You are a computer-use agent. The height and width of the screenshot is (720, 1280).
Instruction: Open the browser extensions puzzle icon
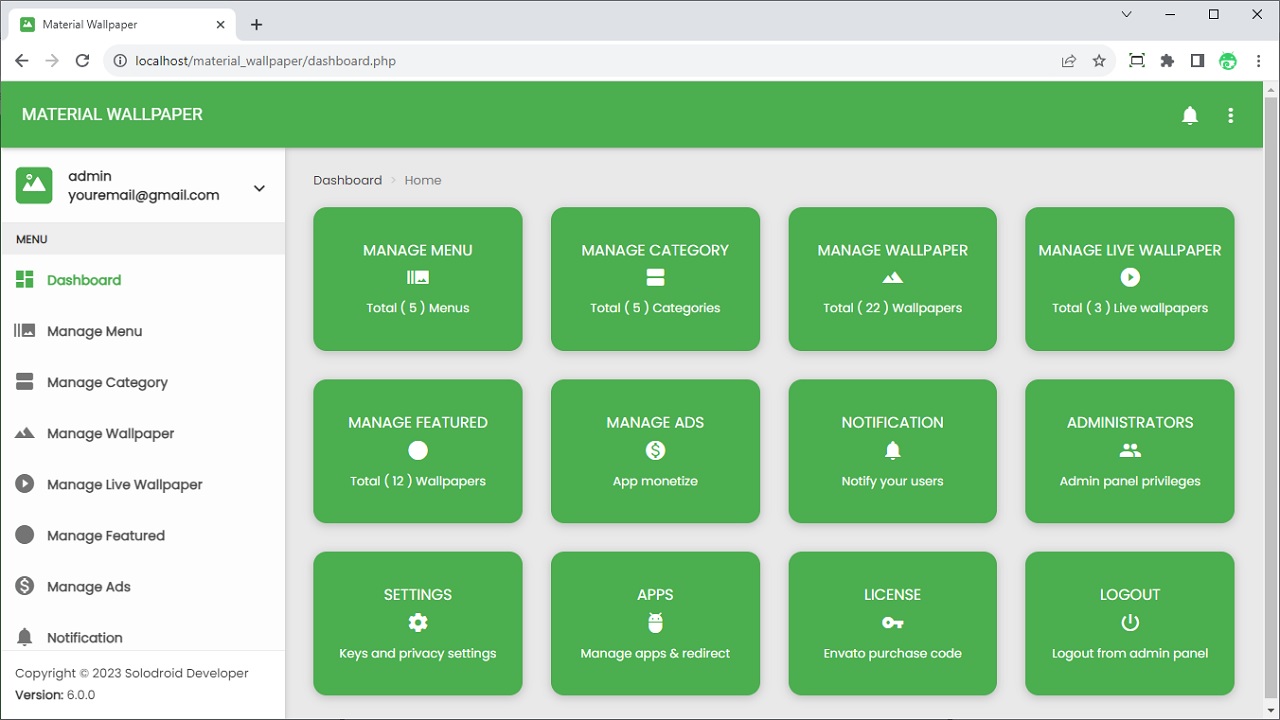click(x=1167, y=61)
